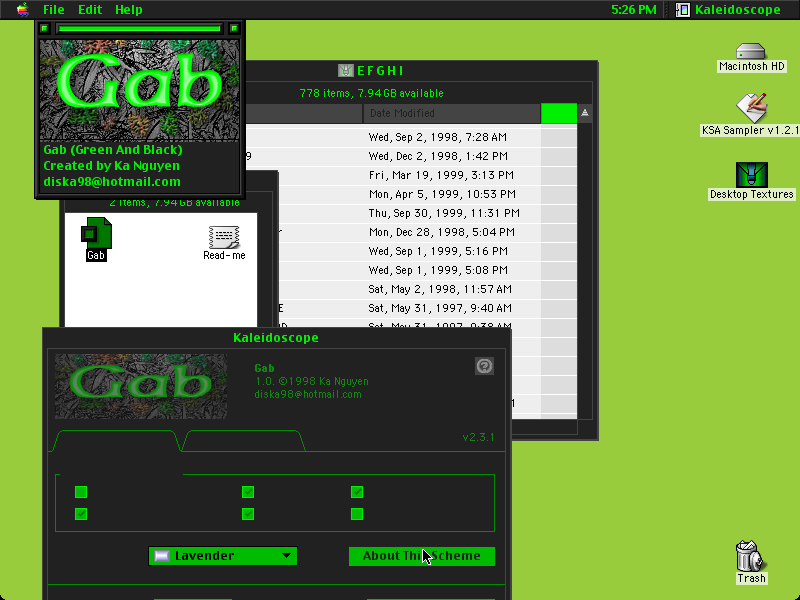Untick the bottom-row middle checkbox in Kaleidoscope
Screen dimensions: 800x600
click(x=247, y=514)
